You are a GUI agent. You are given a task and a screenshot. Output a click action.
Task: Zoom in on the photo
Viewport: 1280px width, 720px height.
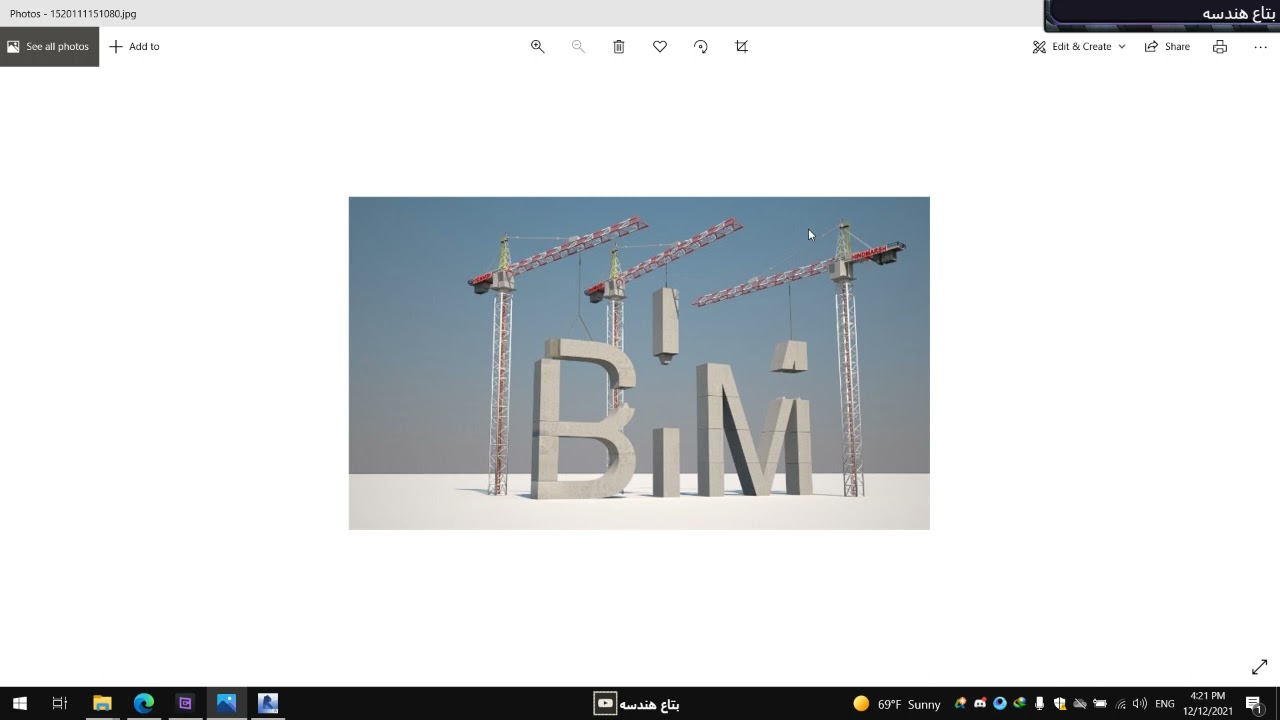(537, 46)
